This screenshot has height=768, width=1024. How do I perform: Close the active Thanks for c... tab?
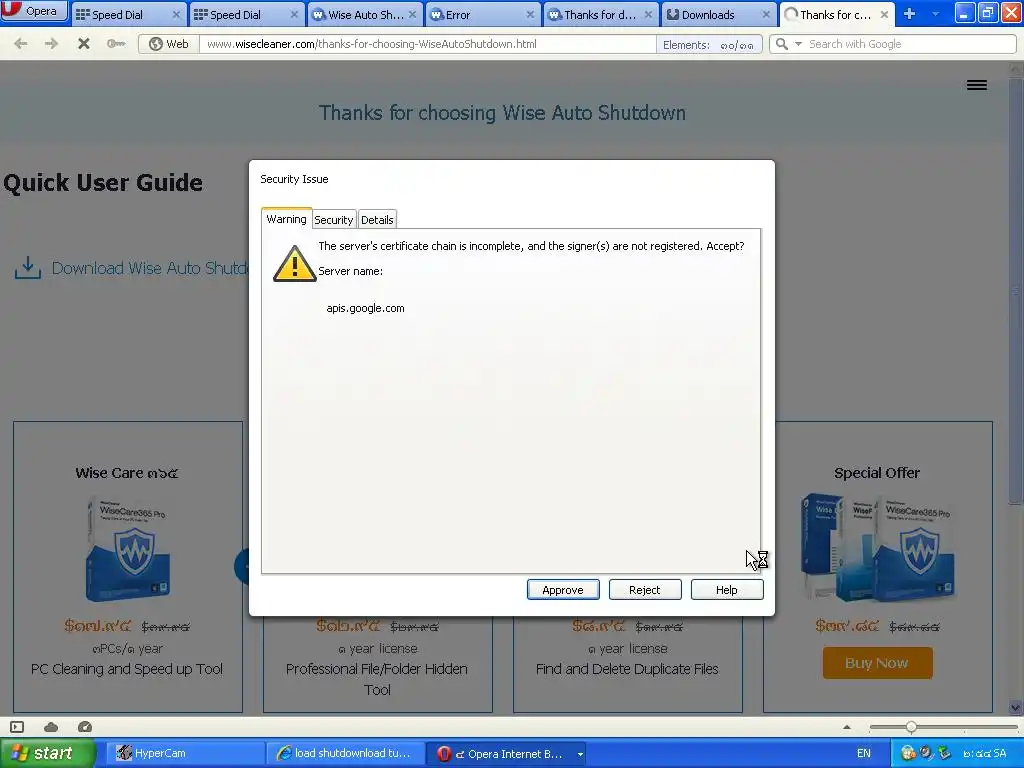[x=884, y=14]
